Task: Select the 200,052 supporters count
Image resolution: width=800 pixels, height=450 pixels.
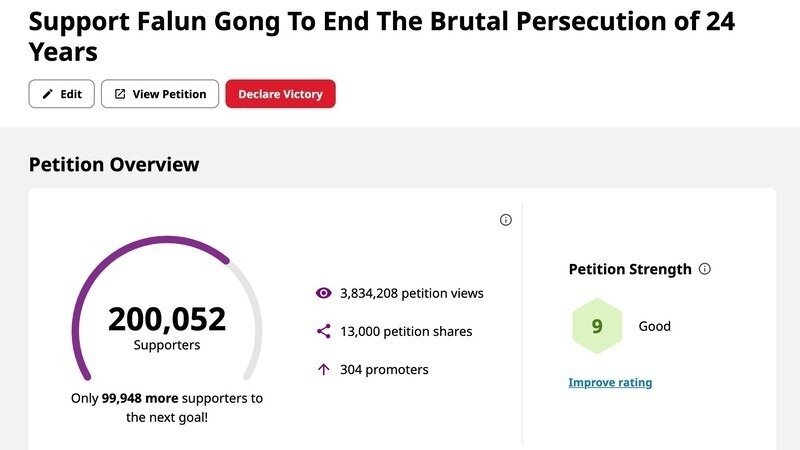Action: click(x=167, y=320)
